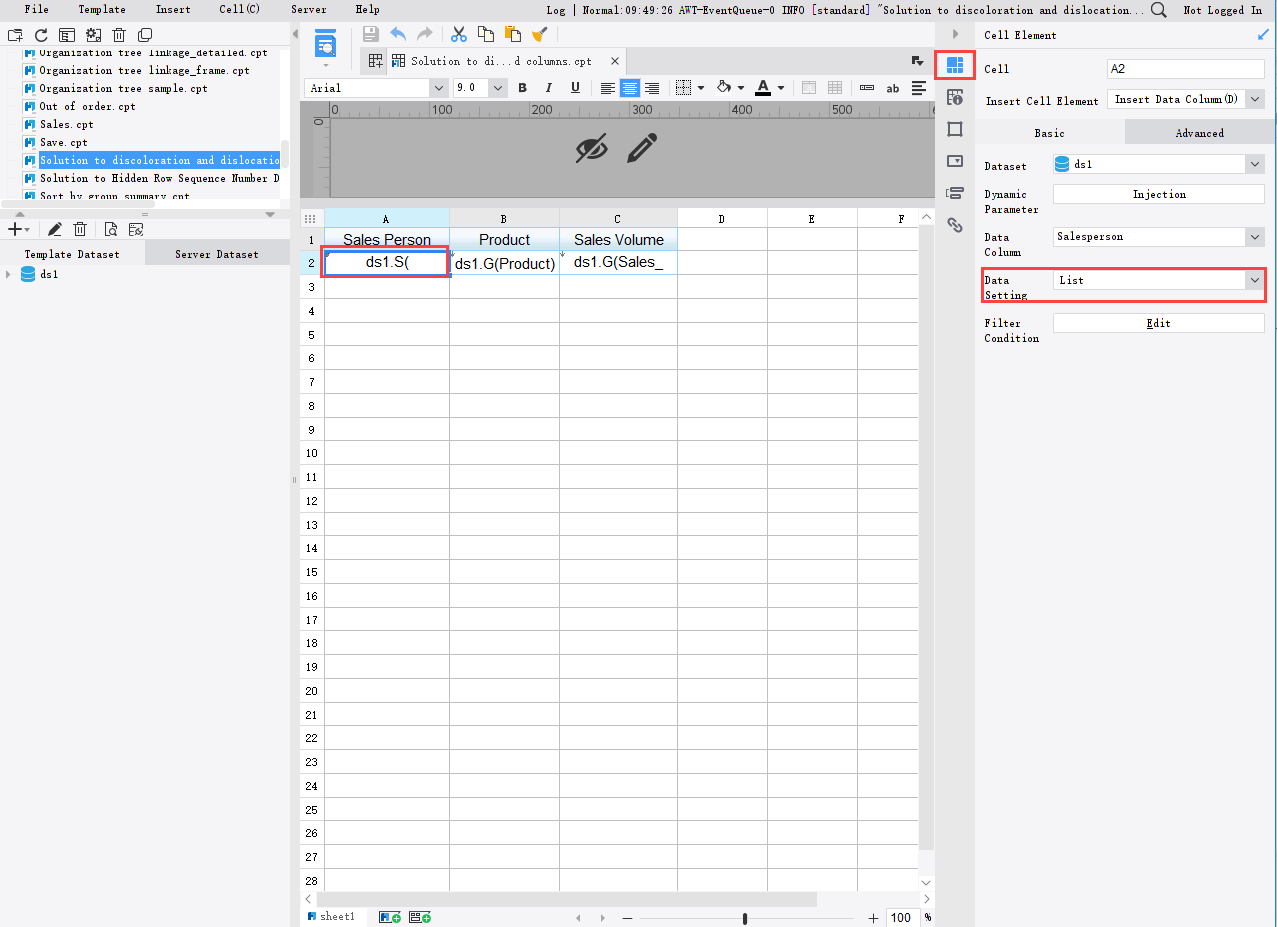
Task: Select the Widget settings icon below border icon
Action: [955, 161]
